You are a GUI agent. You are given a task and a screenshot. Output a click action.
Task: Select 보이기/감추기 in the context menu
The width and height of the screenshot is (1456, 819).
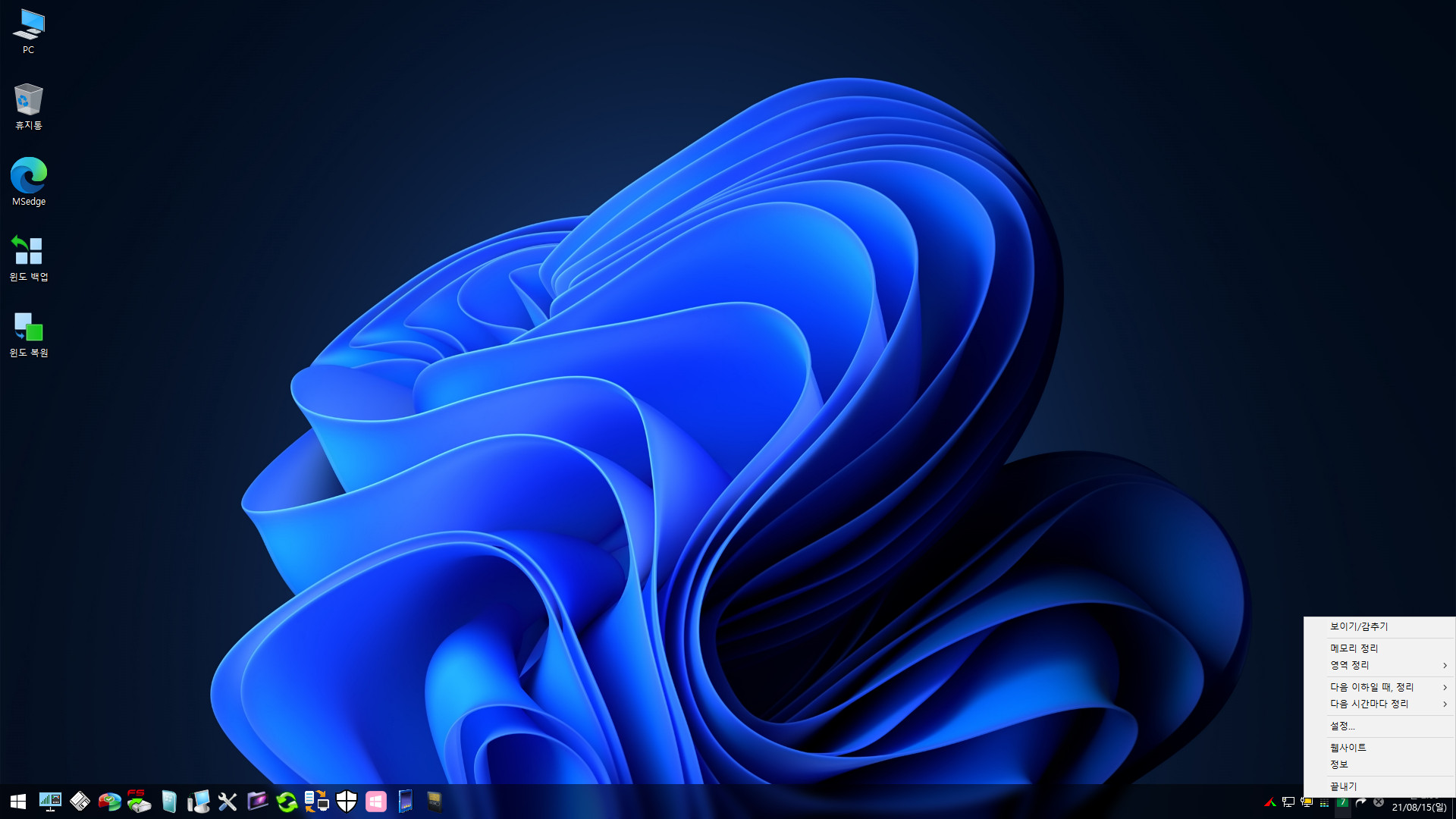1379,626
